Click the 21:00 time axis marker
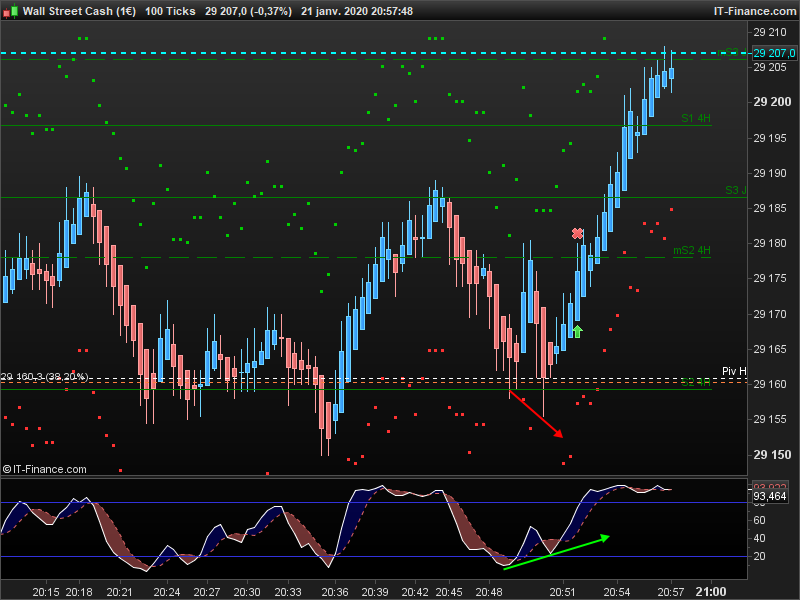 [711, 592]
